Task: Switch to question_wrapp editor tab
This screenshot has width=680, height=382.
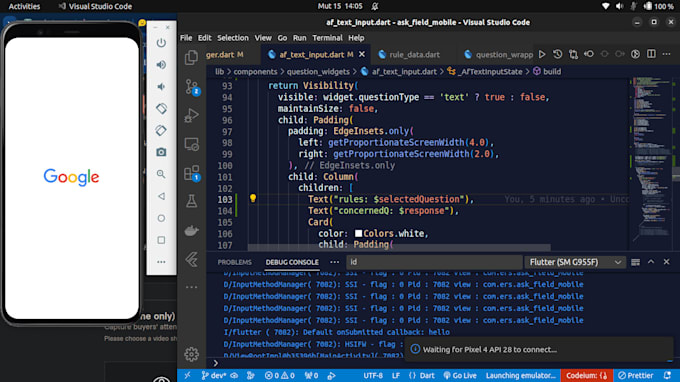Action: point(498,55)
